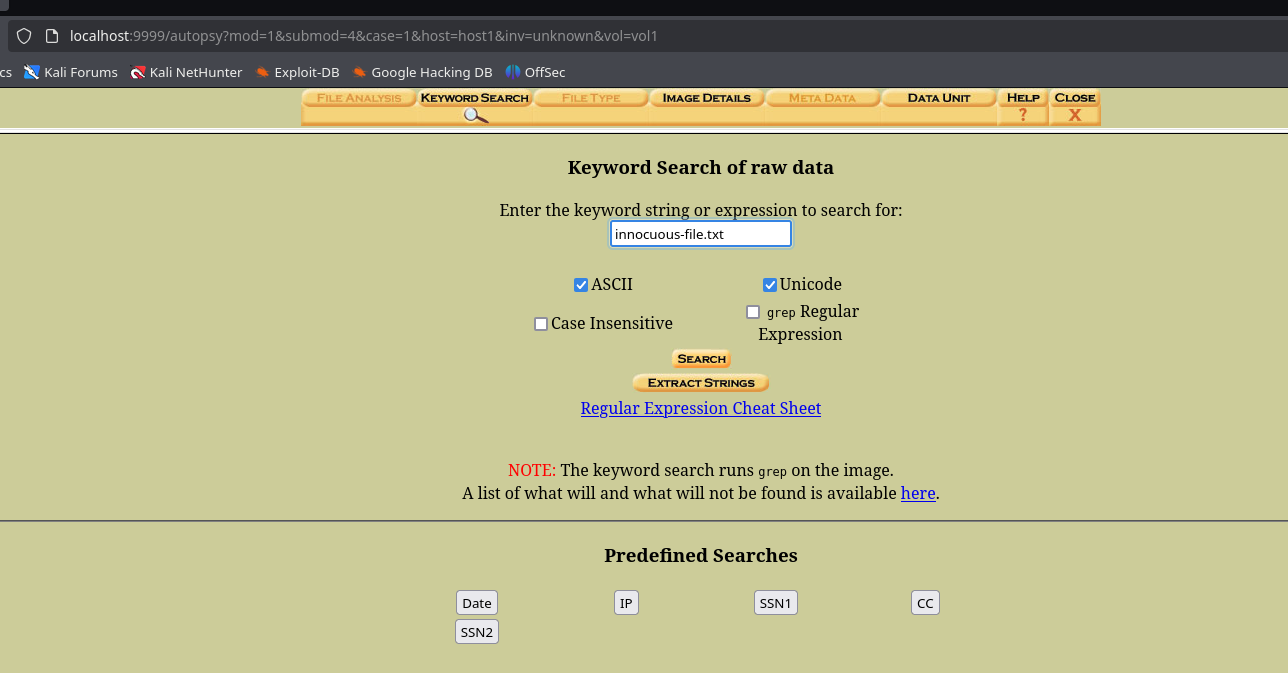Screen dimensions: 1288x673
Task: Click the keyword search text field
Action: [700, 234]
